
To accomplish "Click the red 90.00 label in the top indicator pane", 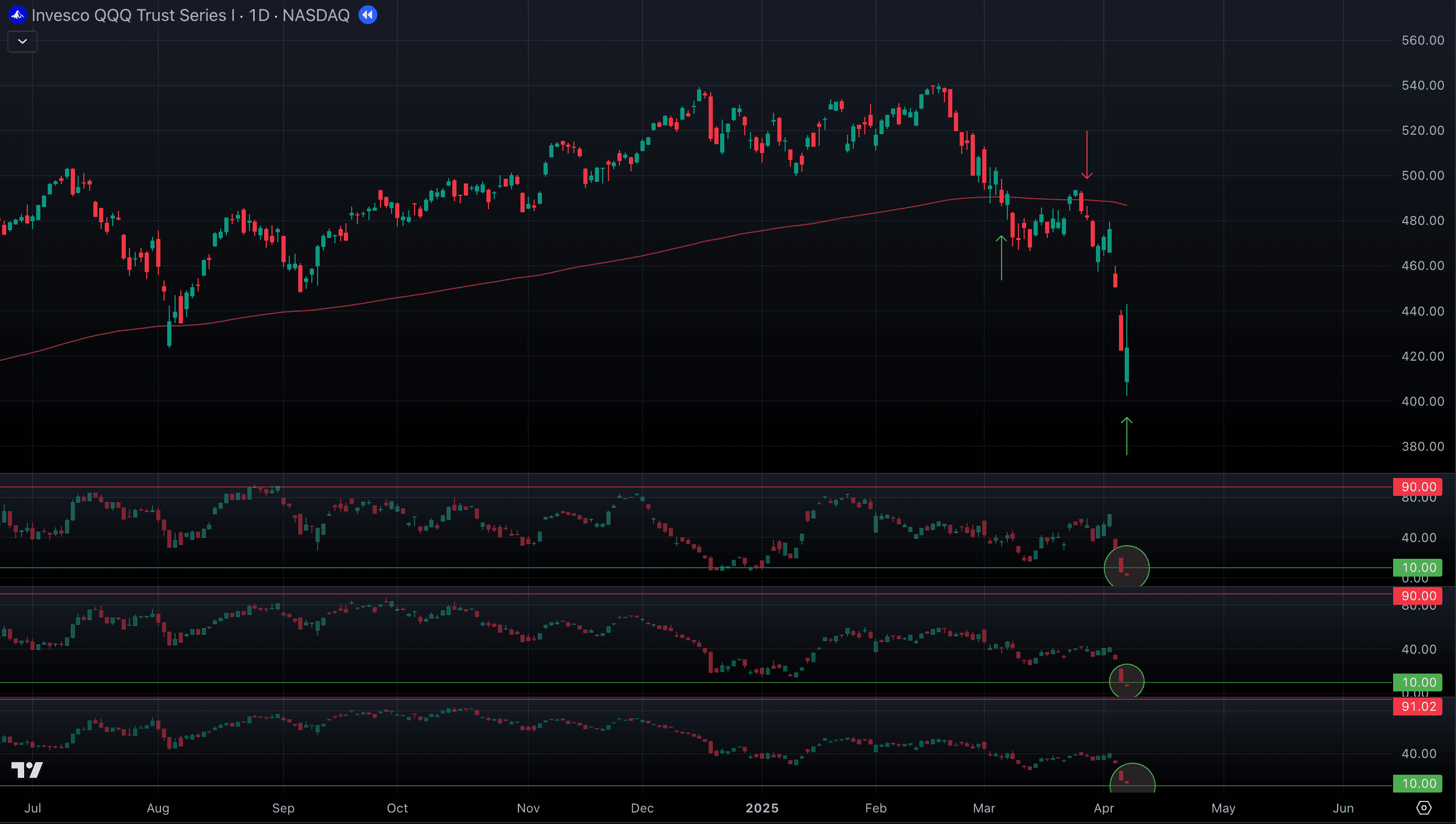I will coord(1418,487).
